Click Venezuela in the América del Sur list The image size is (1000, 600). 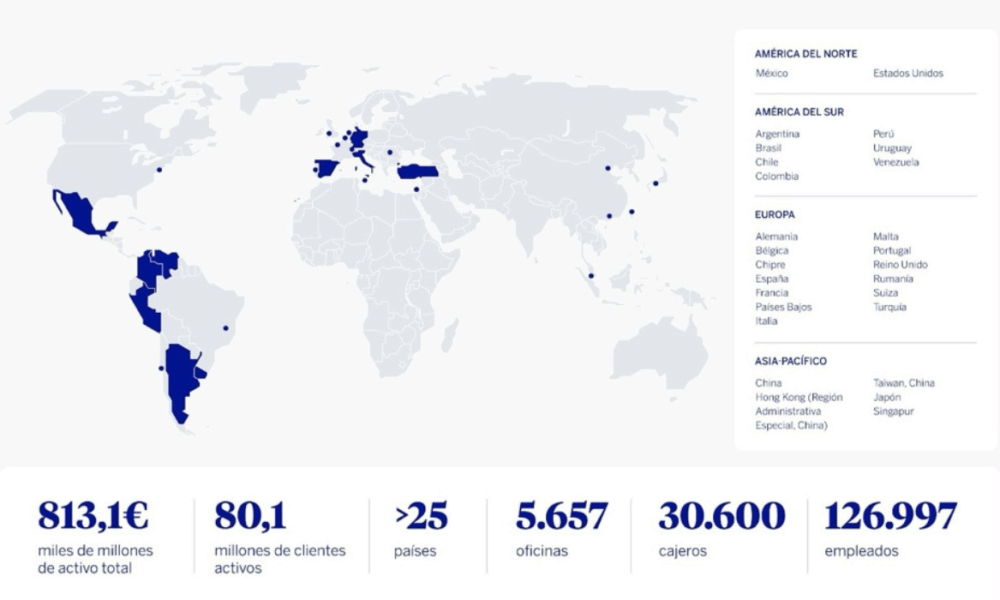coord(895,162)
